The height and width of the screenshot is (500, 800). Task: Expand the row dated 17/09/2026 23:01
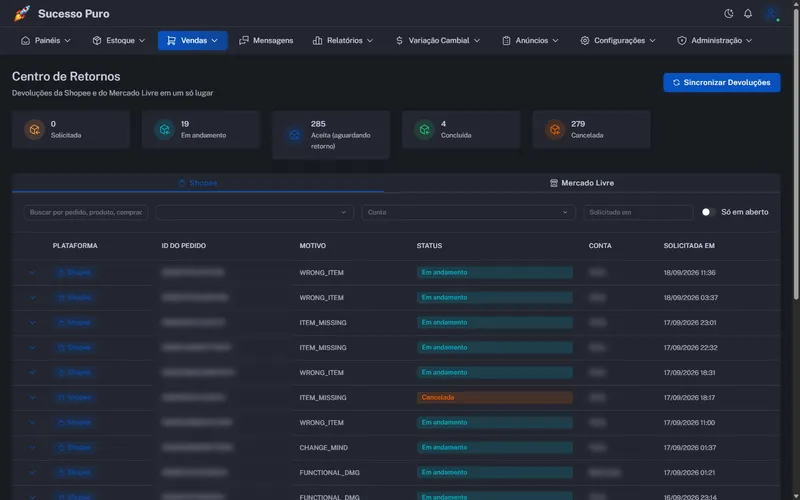[x=32, y=322]
